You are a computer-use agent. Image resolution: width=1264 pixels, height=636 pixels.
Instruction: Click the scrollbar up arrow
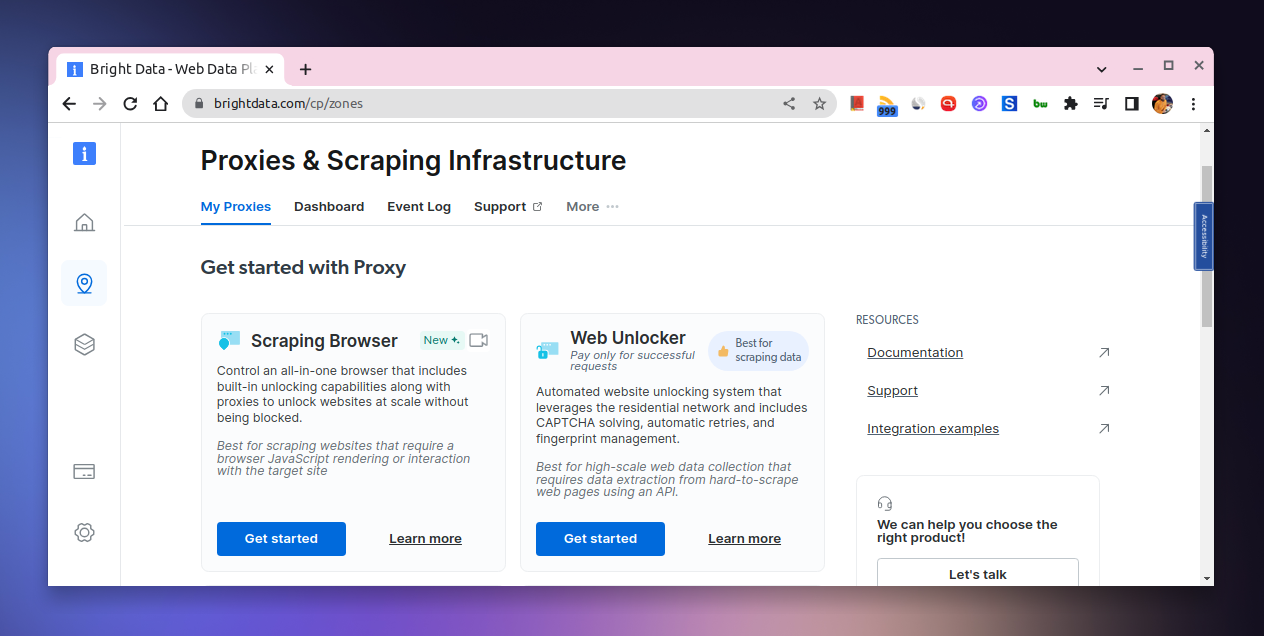click(1207, 131)
